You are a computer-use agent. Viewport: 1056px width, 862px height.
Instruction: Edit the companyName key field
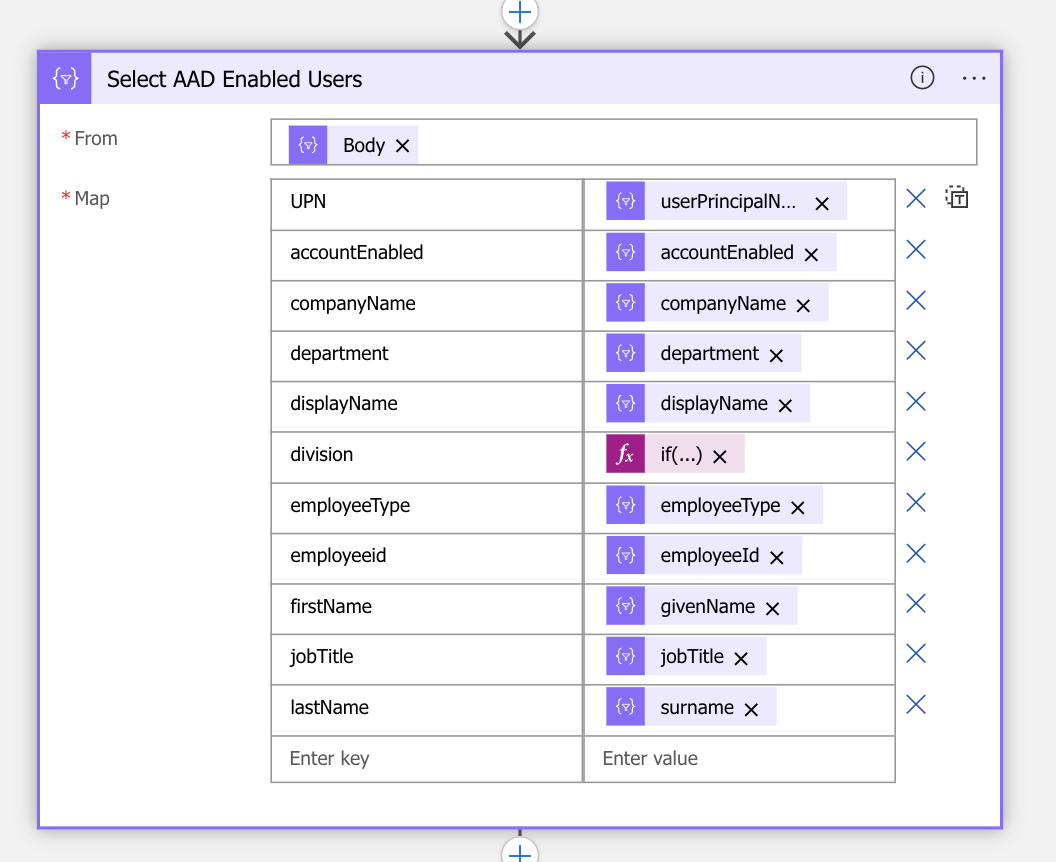[426, 304]
